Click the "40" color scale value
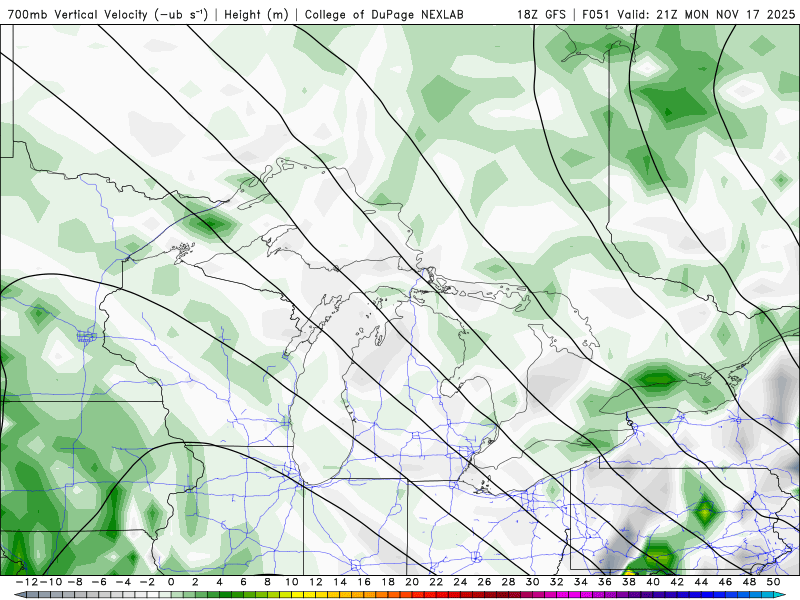800x600 pixels. 653,582
